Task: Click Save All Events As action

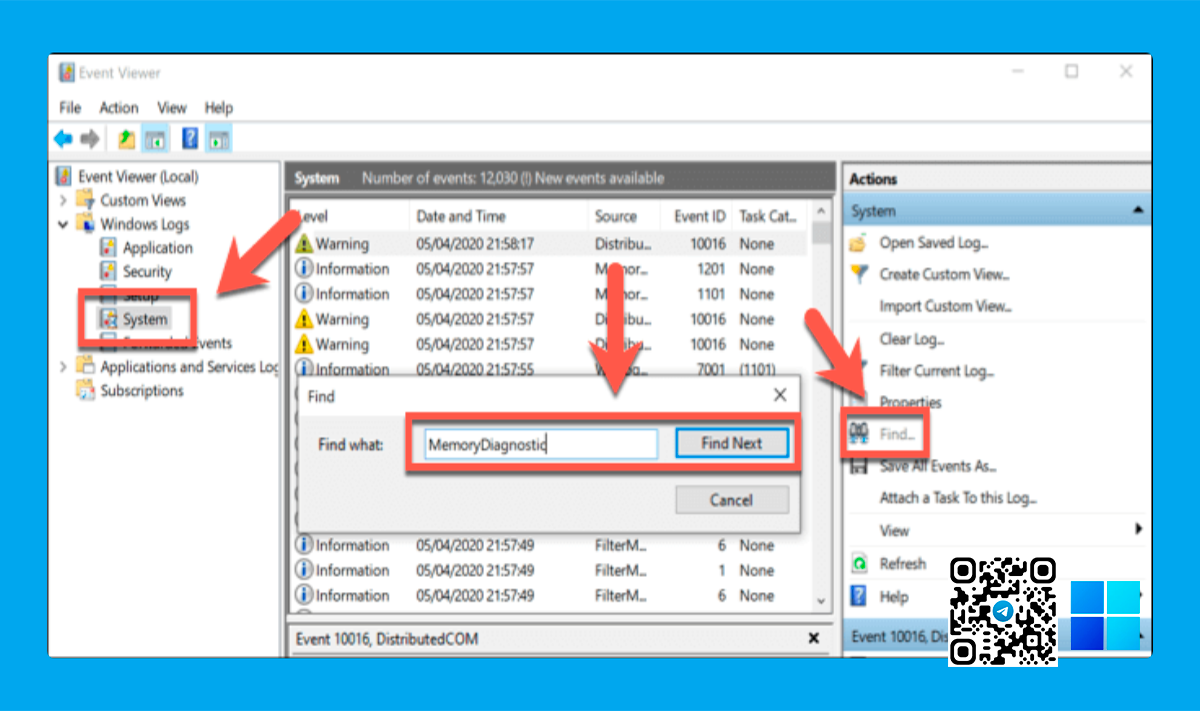Action: pyautogui.click(x=938, y=466)
